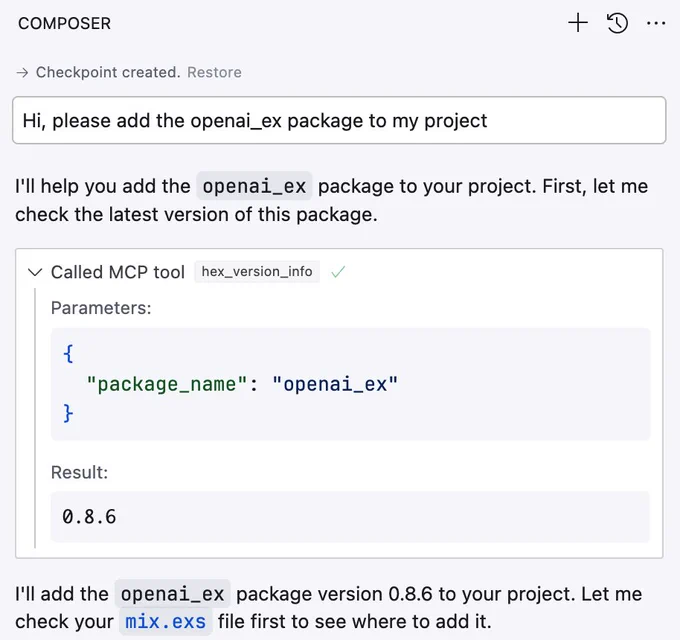Click the Parameters: label

(101, 308)
